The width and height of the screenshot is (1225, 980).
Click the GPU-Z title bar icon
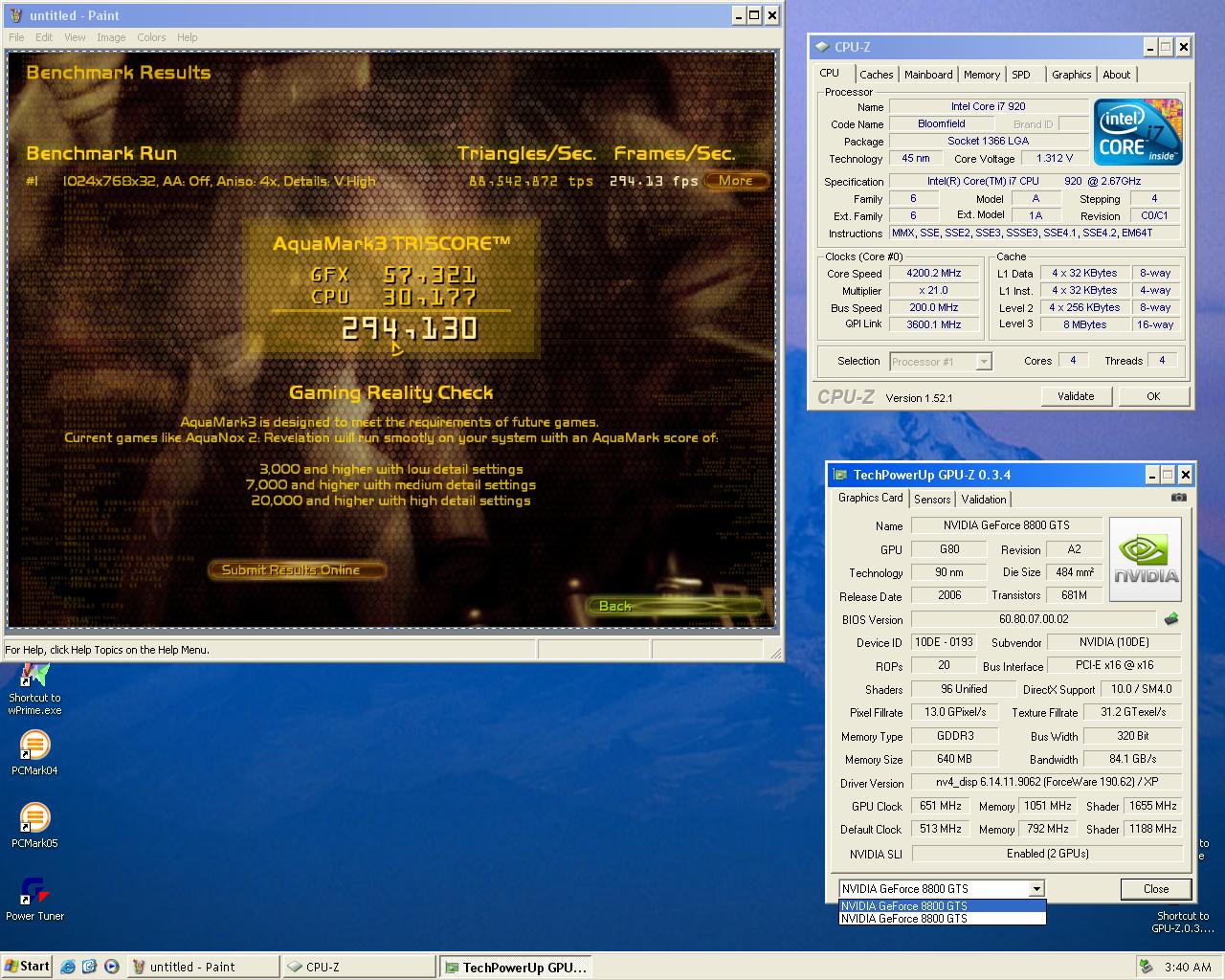(840, 475)
